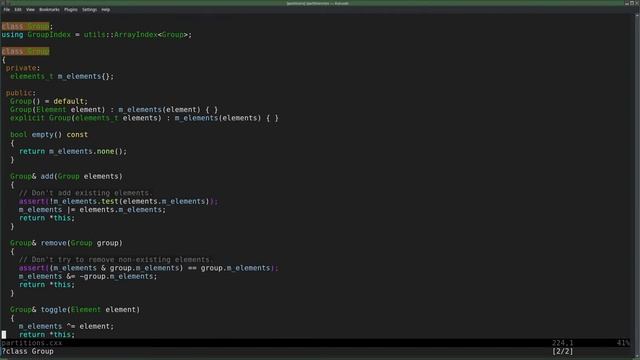Open the Settings menu
Screen dimensions: 640x360
[x=89, y=9]
